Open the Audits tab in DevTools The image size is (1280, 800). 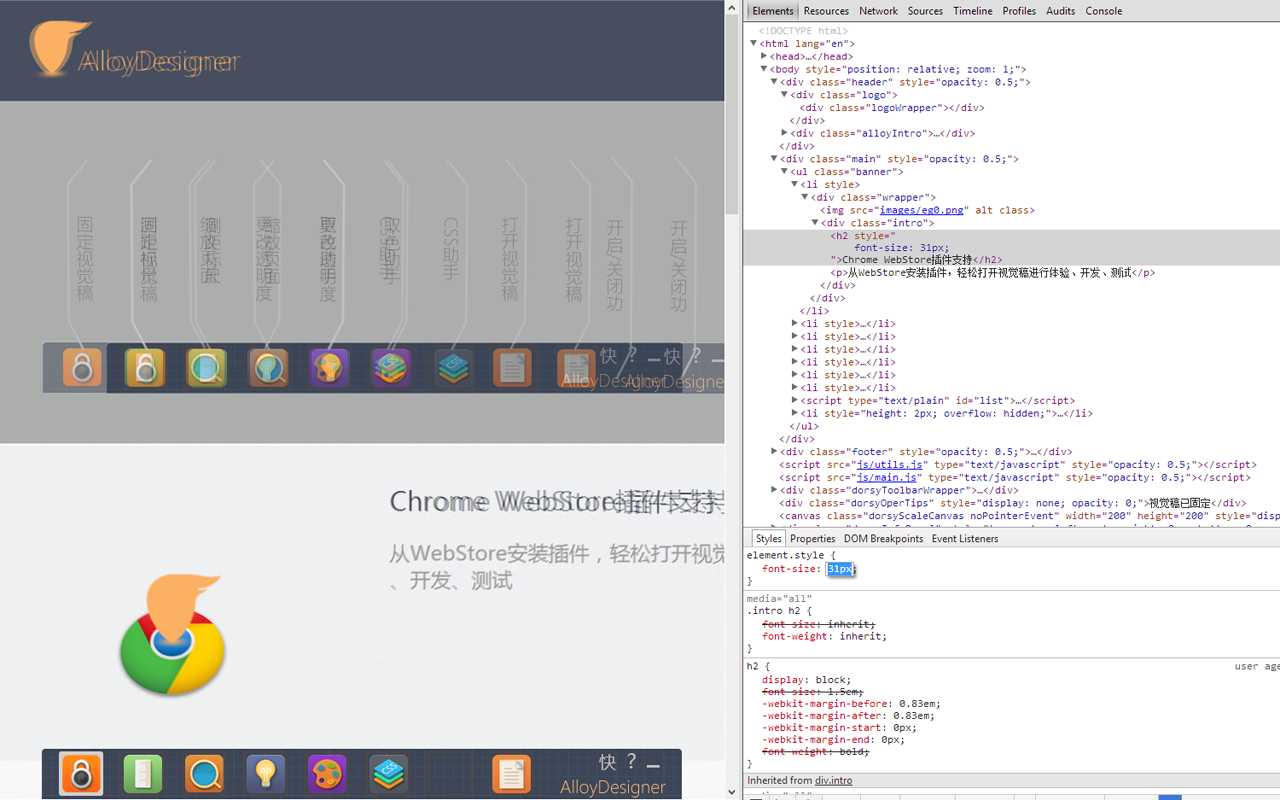(1060, 11)
